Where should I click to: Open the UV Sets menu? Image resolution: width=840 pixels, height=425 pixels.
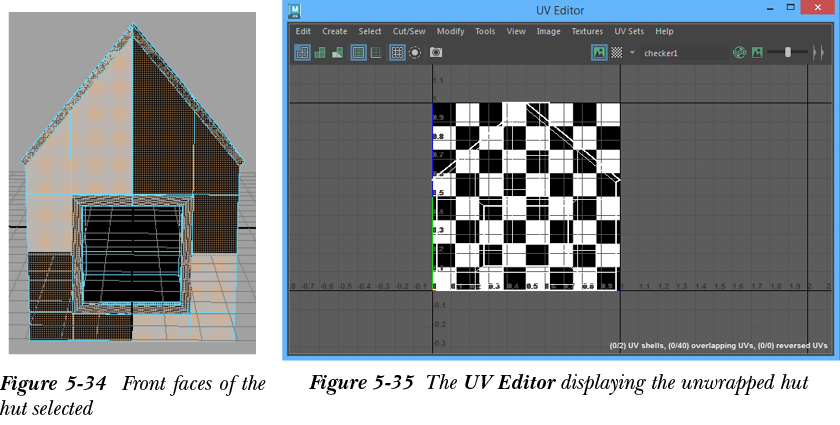point(629,31)
